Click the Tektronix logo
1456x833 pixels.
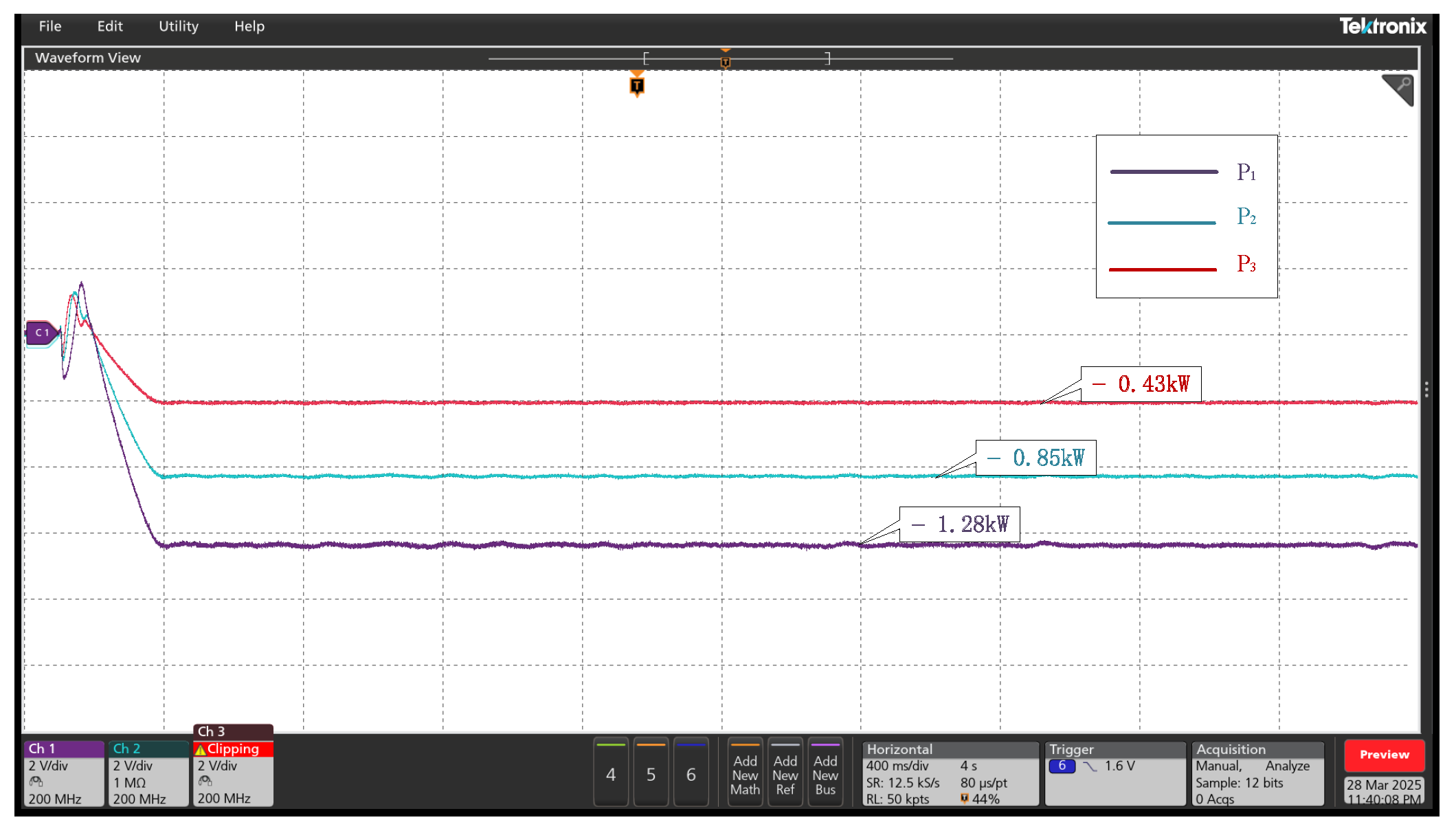[x=1382, y=27]
